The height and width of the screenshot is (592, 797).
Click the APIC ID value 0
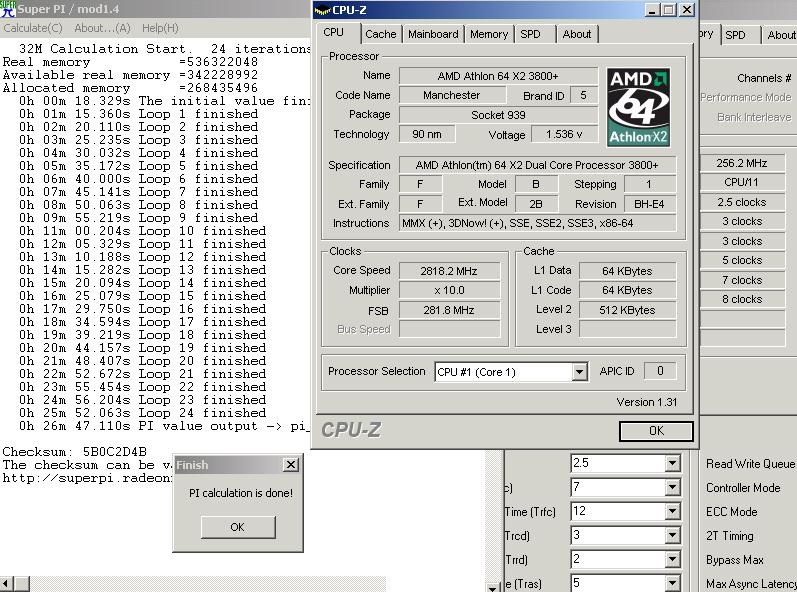[x=660, y=371]
